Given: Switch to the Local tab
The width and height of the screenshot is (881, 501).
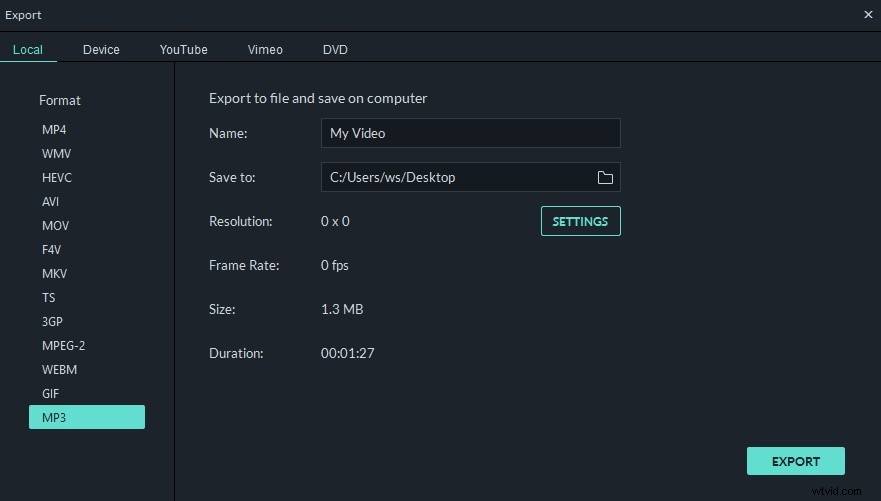Looking at the screenshot, I should [x=28, y=49].
